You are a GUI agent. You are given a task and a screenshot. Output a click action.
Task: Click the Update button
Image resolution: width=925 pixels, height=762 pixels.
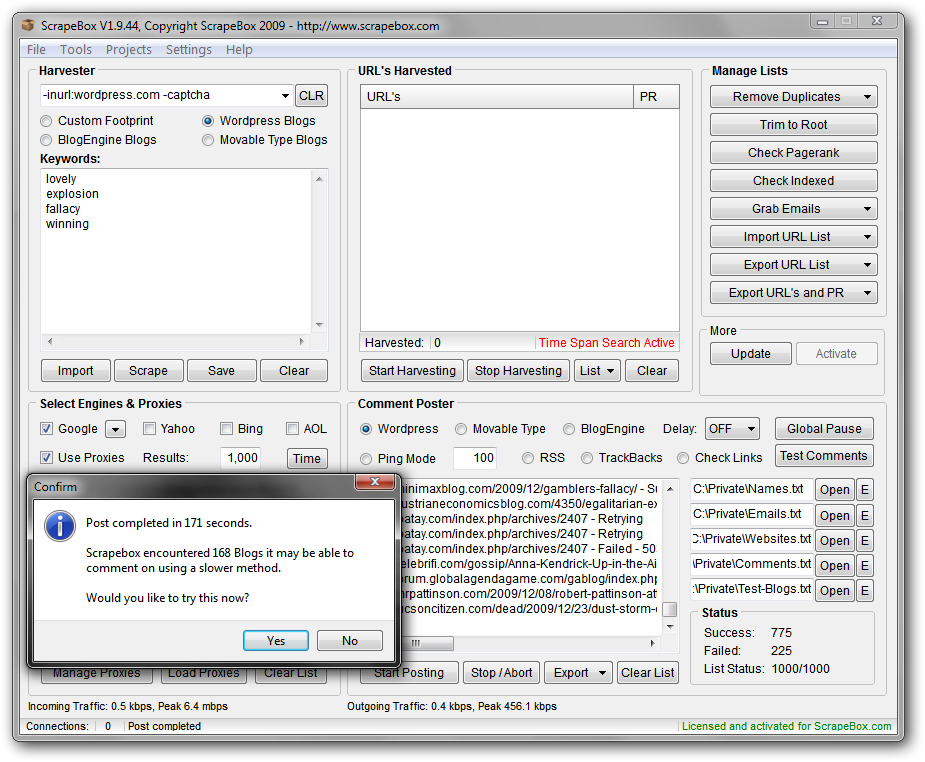coord(750,353)
